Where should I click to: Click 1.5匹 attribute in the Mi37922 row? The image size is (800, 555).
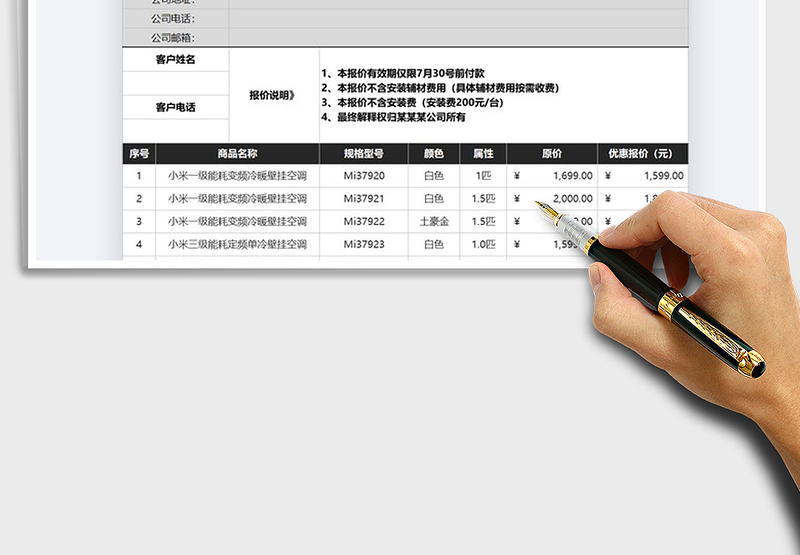(x=483, y=222)
